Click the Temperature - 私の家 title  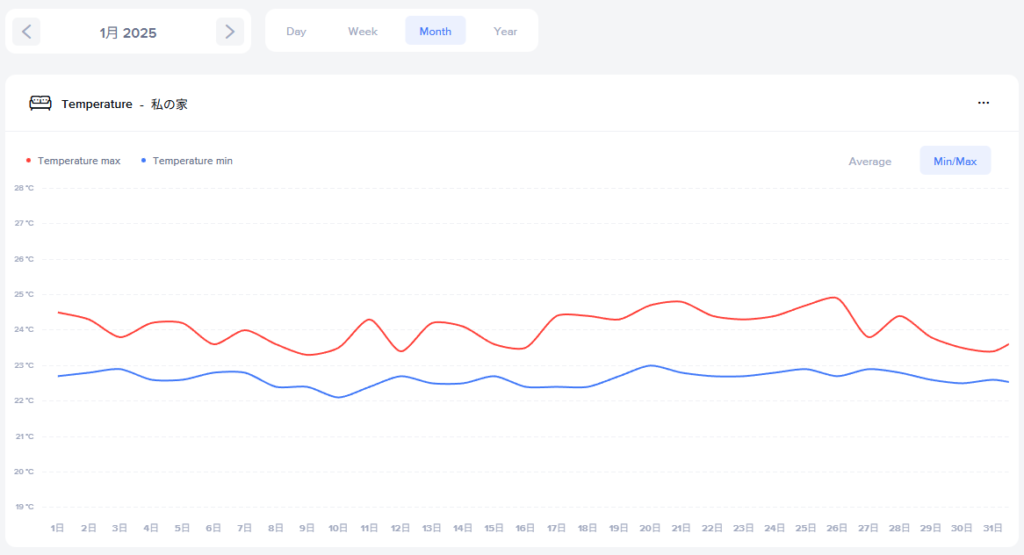124,104
